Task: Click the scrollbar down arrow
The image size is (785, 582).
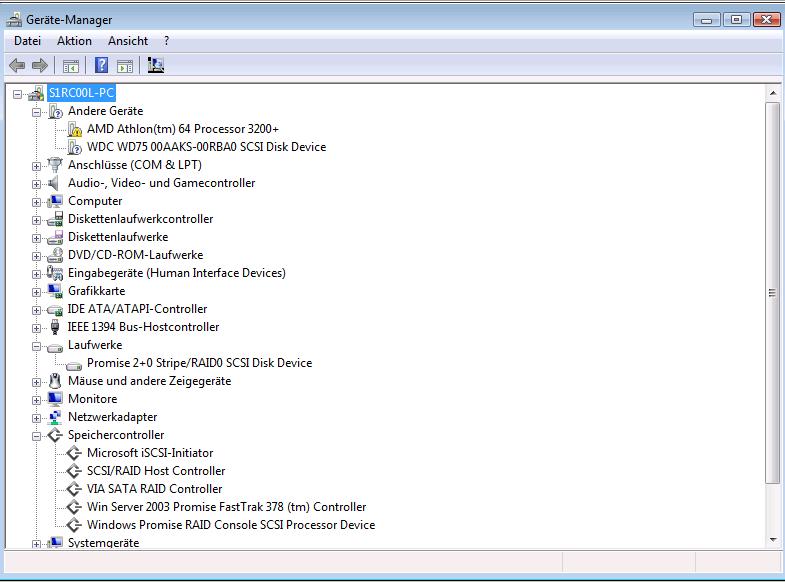Action: 772,539
